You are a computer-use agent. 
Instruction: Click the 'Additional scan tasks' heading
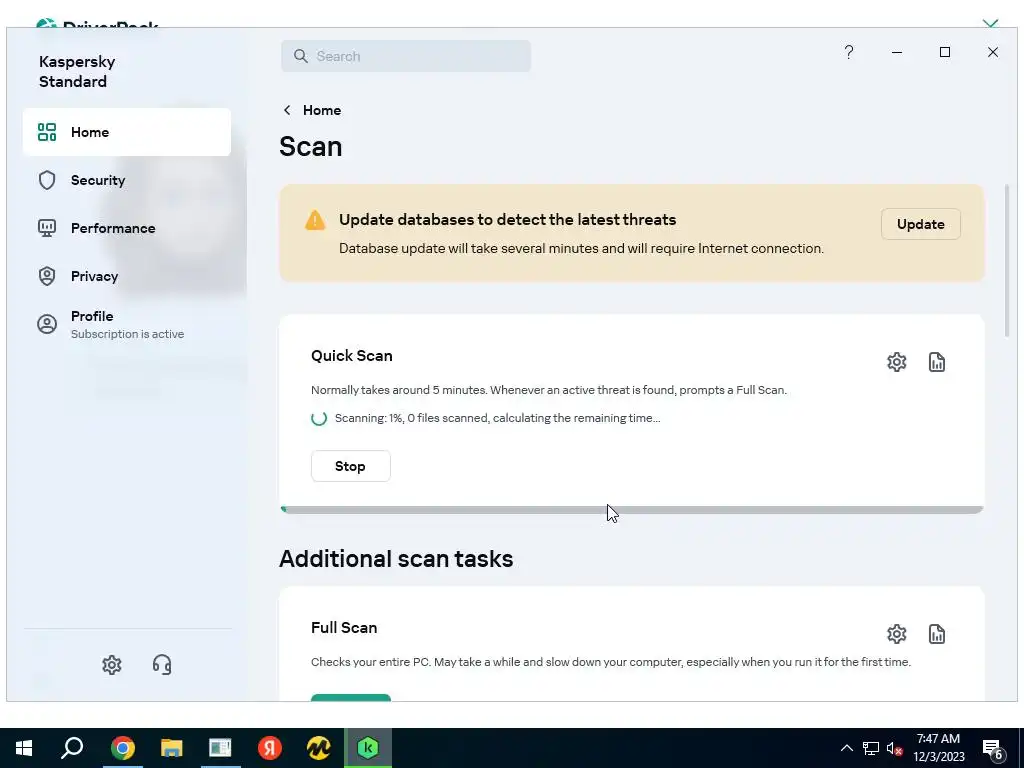(x=396, y=559)
